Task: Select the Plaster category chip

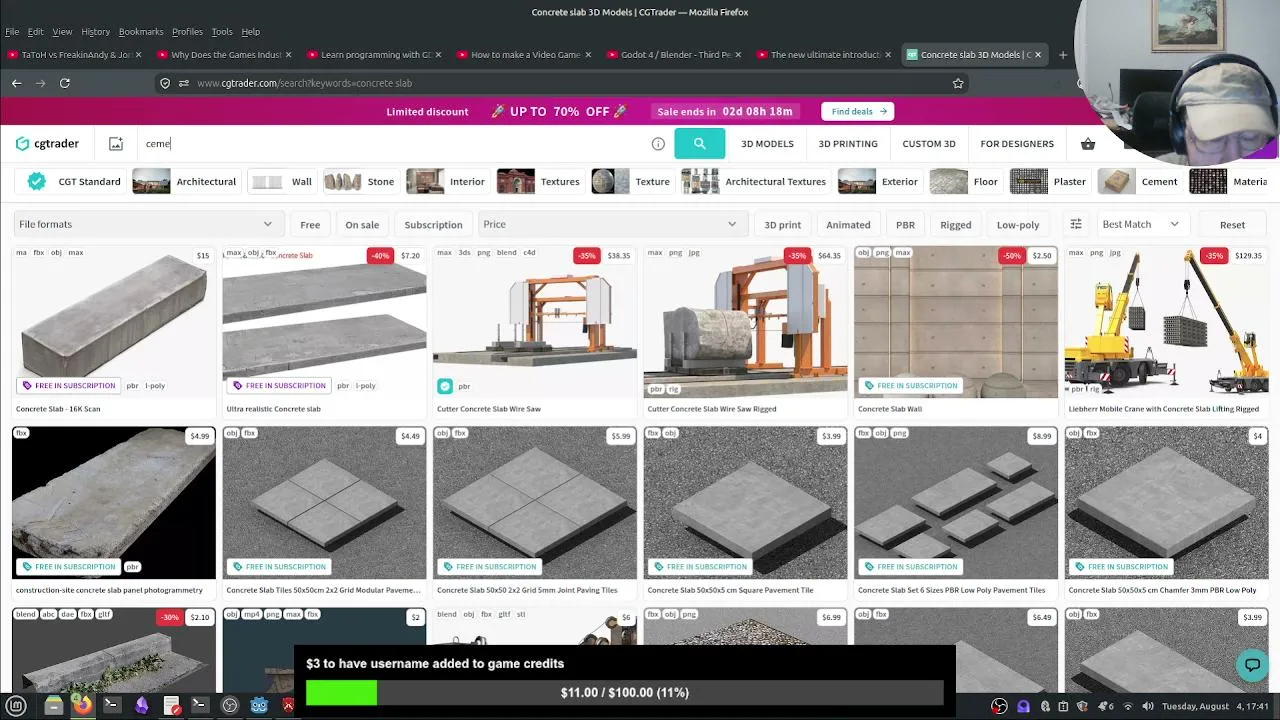Action: pyautogui.click(x=1048, y=182)
